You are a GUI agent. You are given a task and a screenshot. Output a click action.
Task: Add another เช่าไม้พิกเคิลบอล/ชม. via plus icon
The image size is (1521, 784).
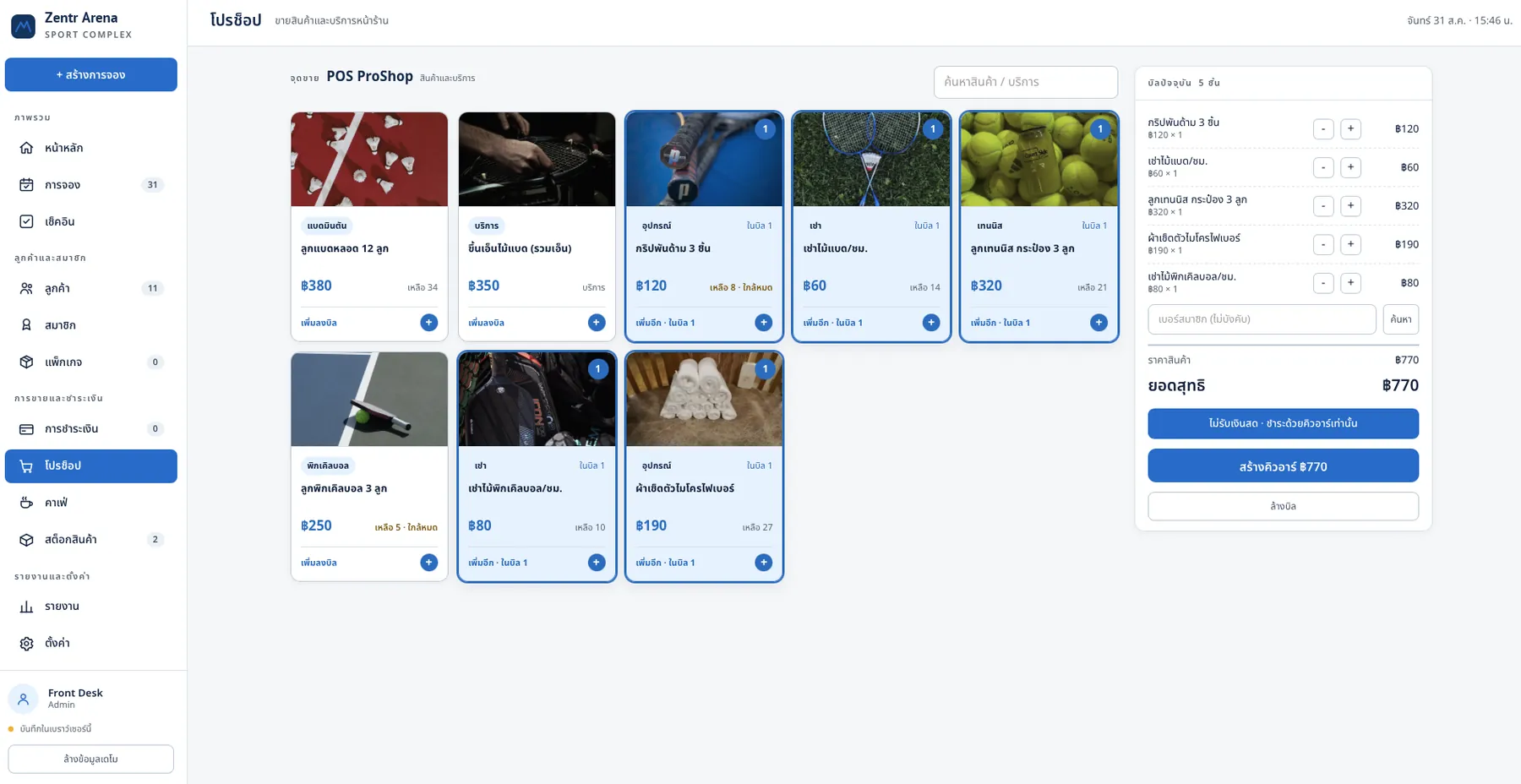click(x=597, y=563)
